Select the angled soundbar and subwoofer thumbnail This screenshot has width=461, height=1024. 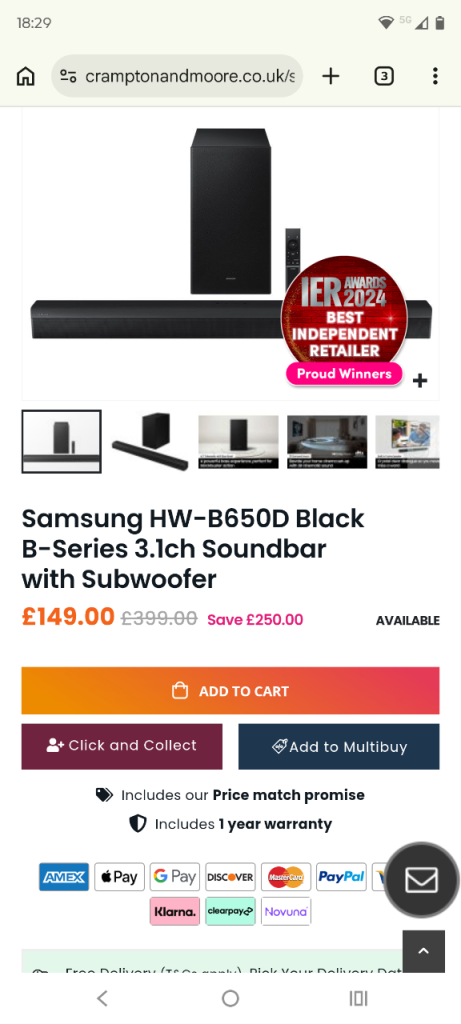coord(150,441)
